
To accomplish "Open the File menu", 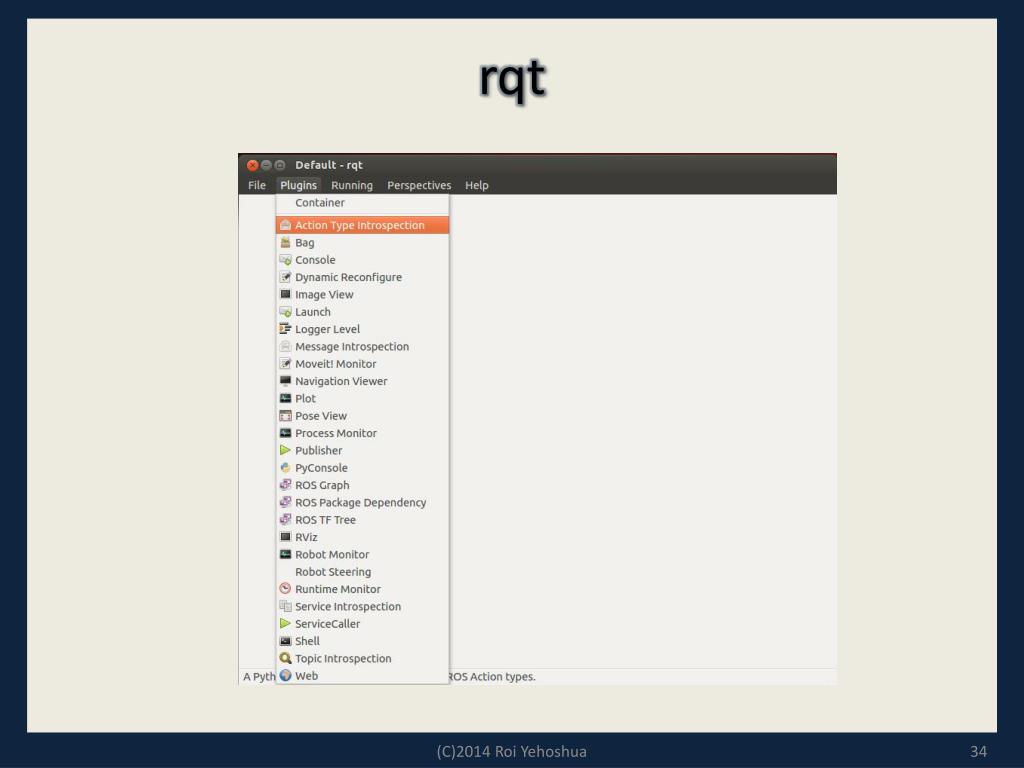I will coord(257,185).
